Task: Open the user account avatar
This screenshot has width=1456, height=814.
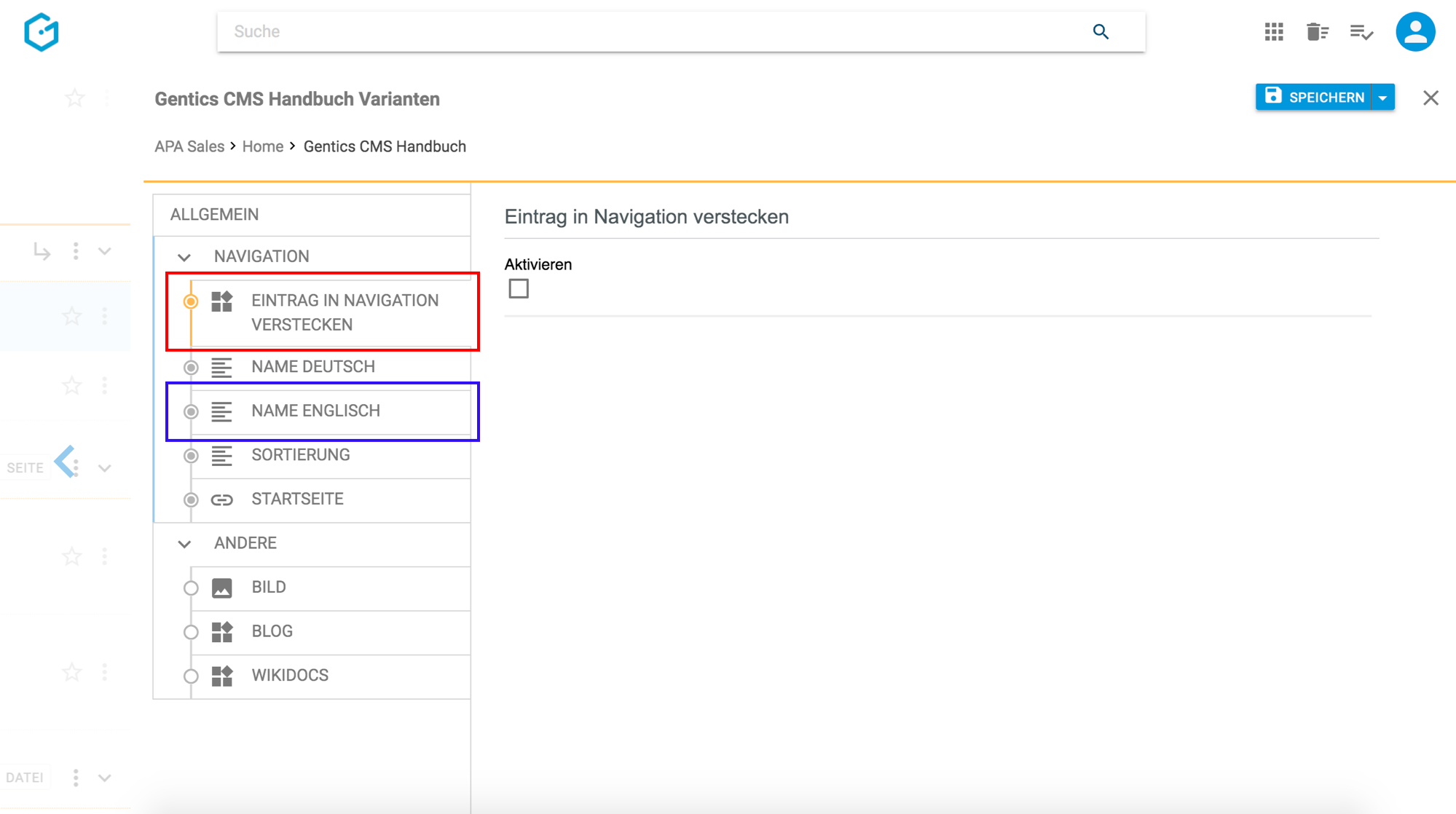Action: 1415,32
